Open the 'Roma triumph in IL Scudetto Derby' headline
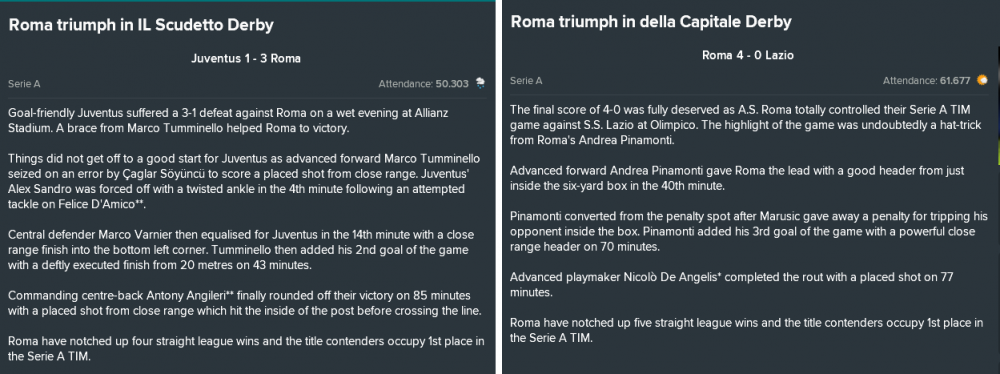The height and width of the screenshot is (374, 1000). click(141, 26)
